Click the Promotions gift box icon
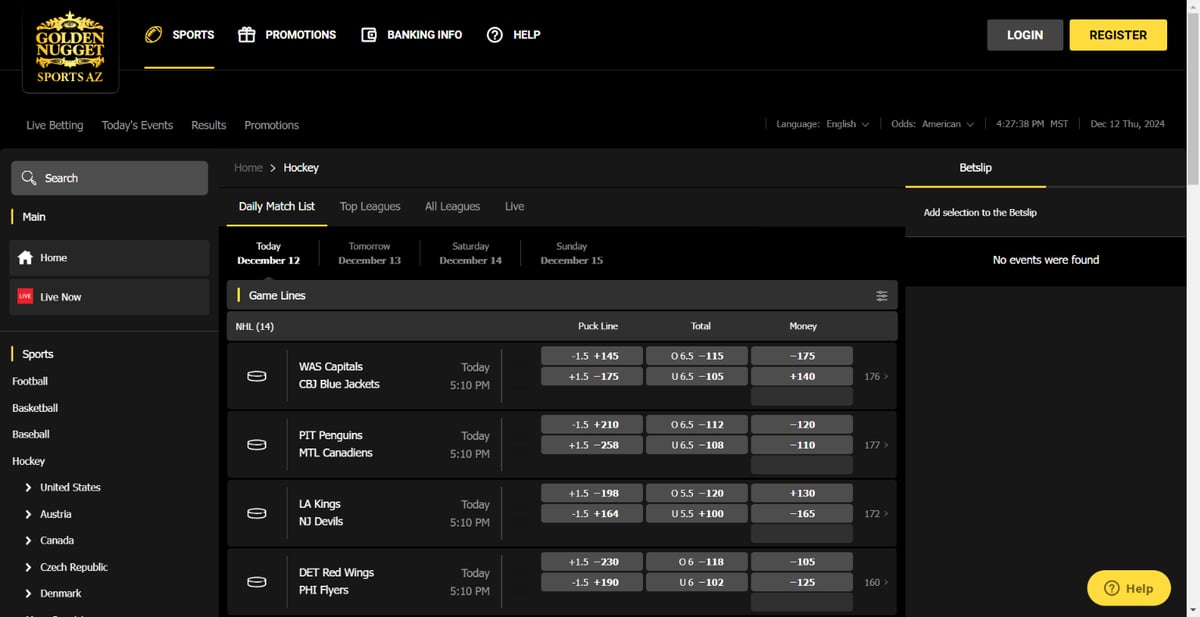The height and width of the screenshot is (617, 1200). tap(247, 34)
